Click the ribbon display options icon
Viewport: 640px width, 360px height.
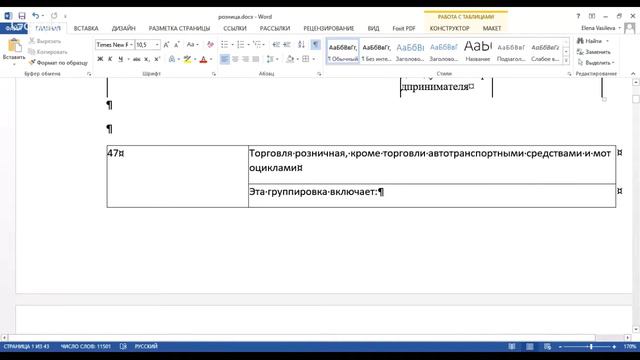[x=592, y=16]
